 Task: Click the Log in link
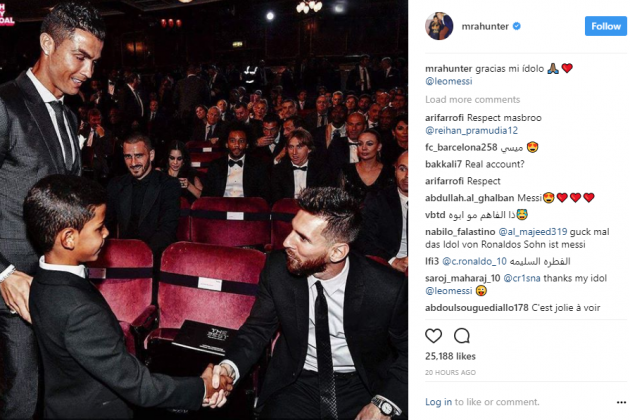tap(438, 402)
